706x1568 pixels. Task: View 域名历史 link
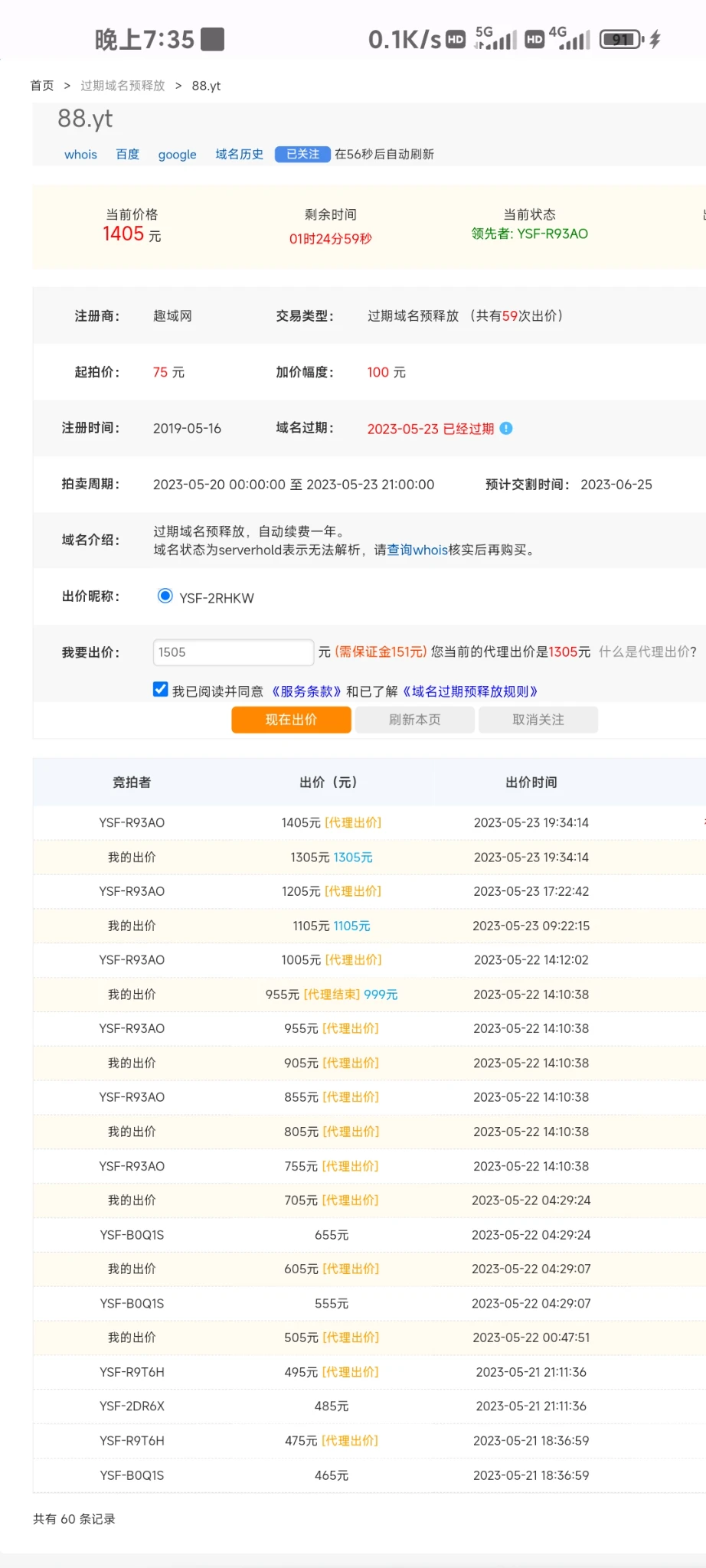click(x=239, y=155)
